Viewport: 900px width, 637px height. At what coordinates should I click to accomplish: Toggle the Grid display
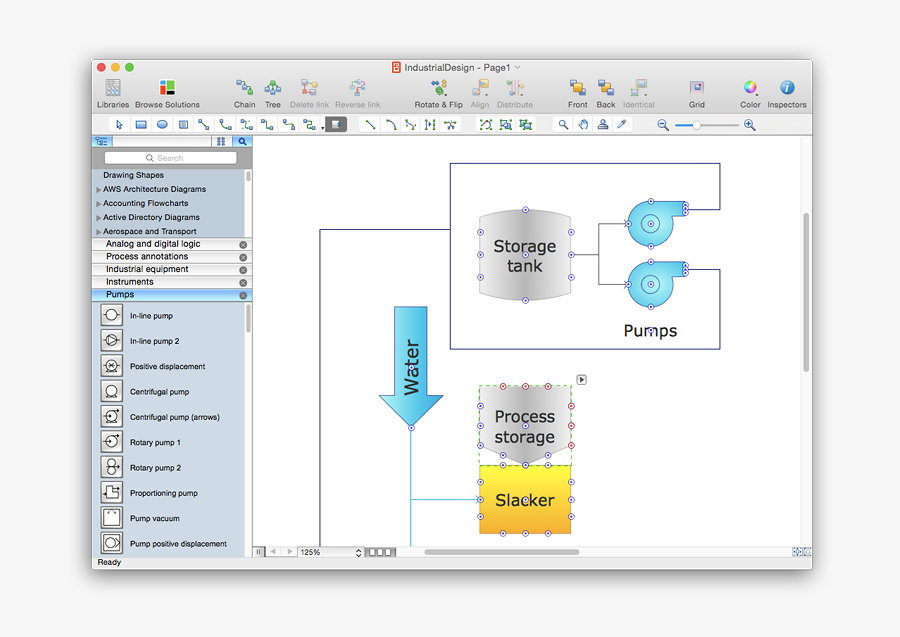click(x=696, y=90)
